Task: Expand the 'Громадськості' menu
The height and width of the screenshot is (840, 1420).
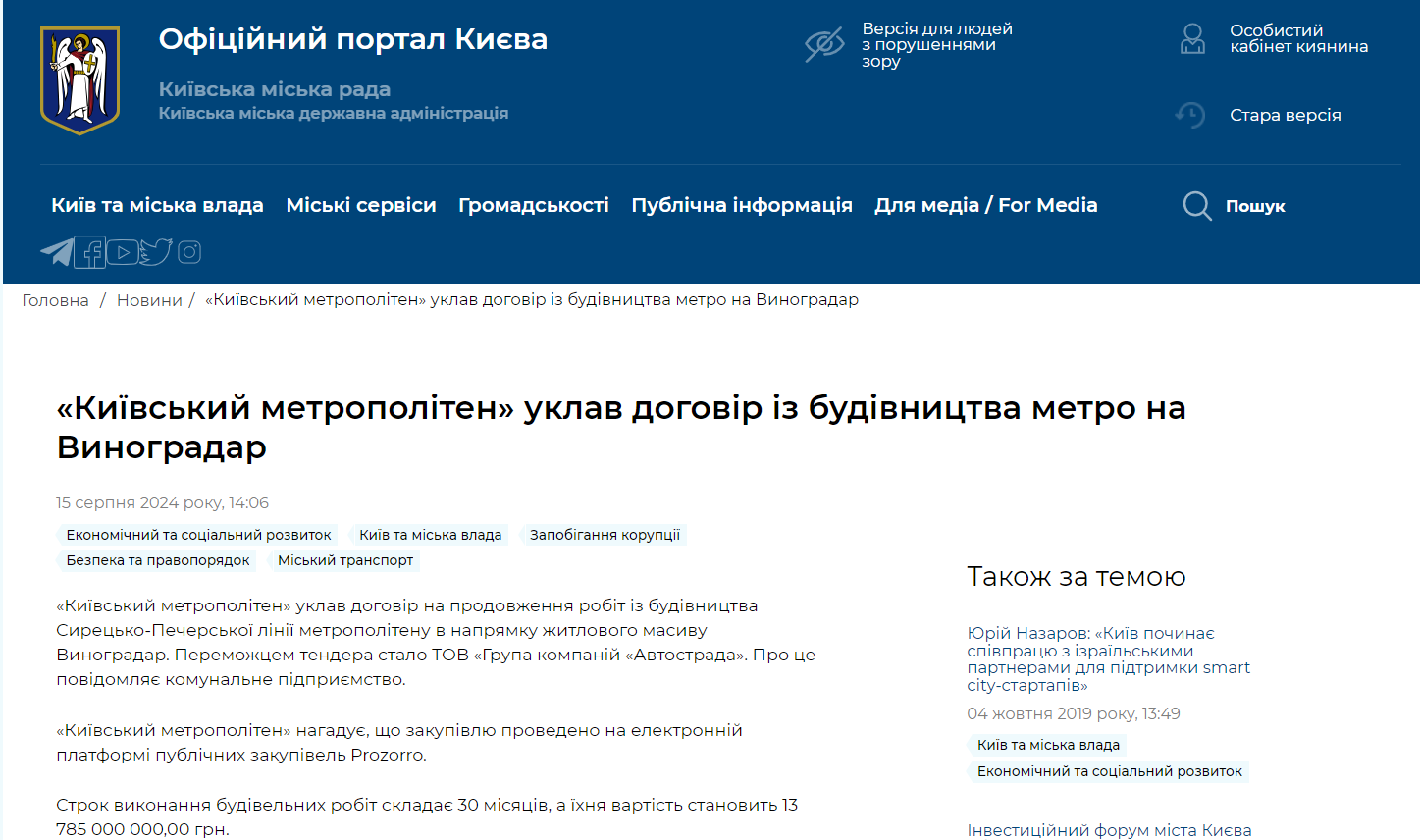Action: tap(534, 205)
